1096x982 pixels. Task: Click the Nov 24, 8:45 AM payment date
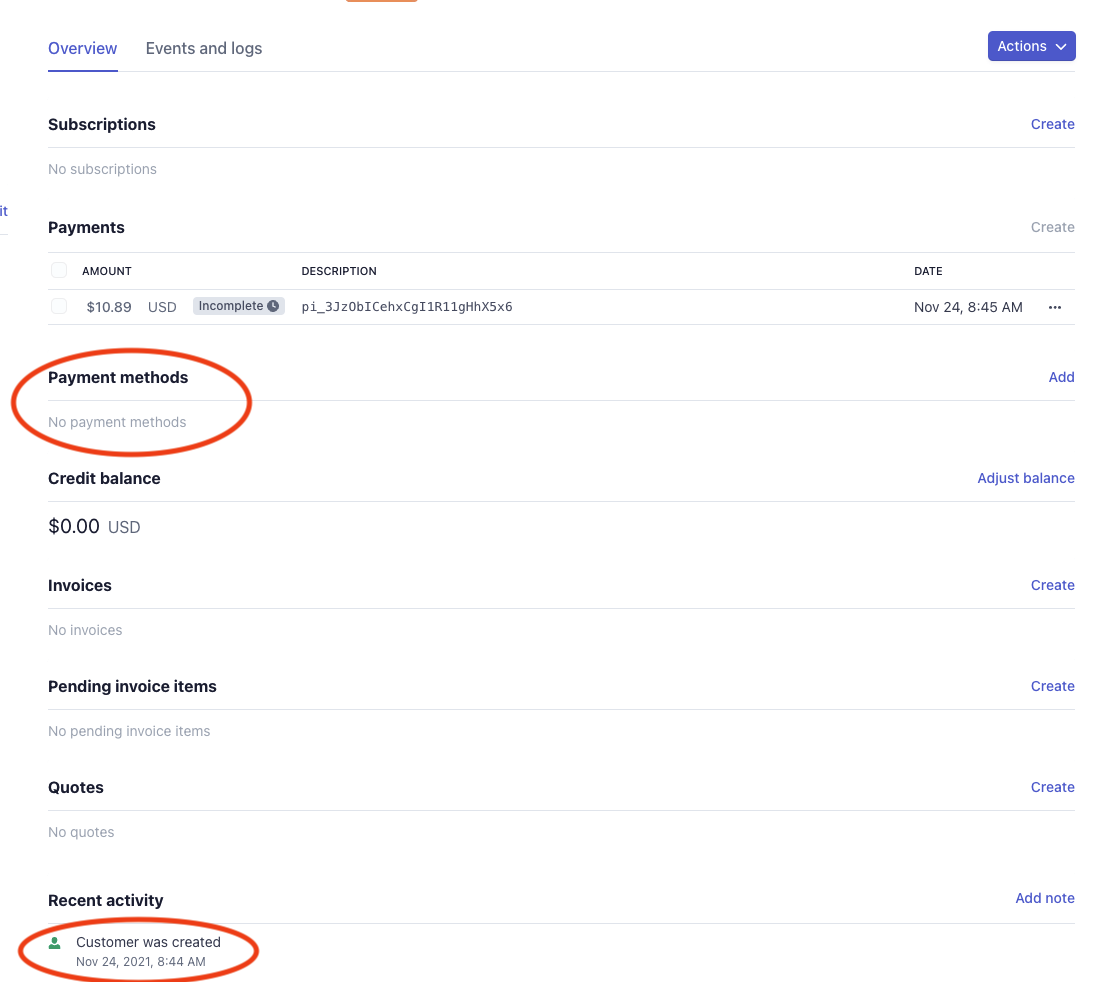(x=968, y=307)
